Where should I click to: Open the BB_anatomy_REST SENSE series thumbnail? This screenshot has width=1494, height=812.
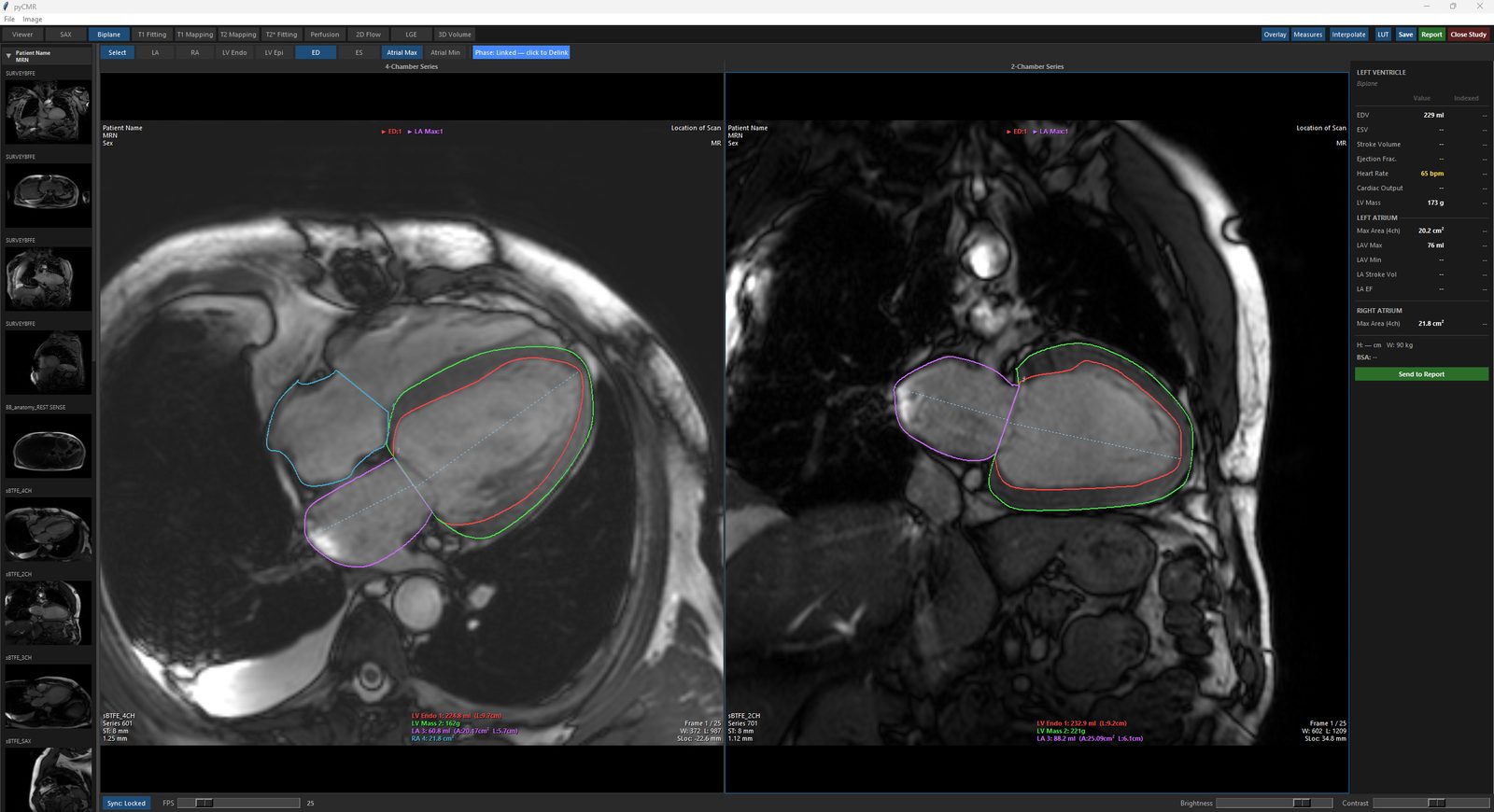click(x=48, y=445)
